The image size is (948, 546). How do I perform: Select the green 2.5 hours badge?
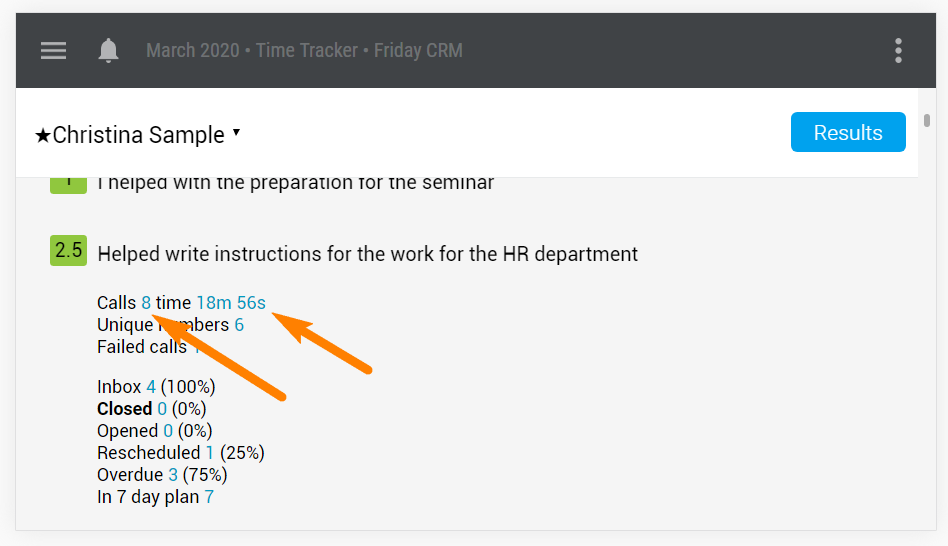(x=68, y=250)
